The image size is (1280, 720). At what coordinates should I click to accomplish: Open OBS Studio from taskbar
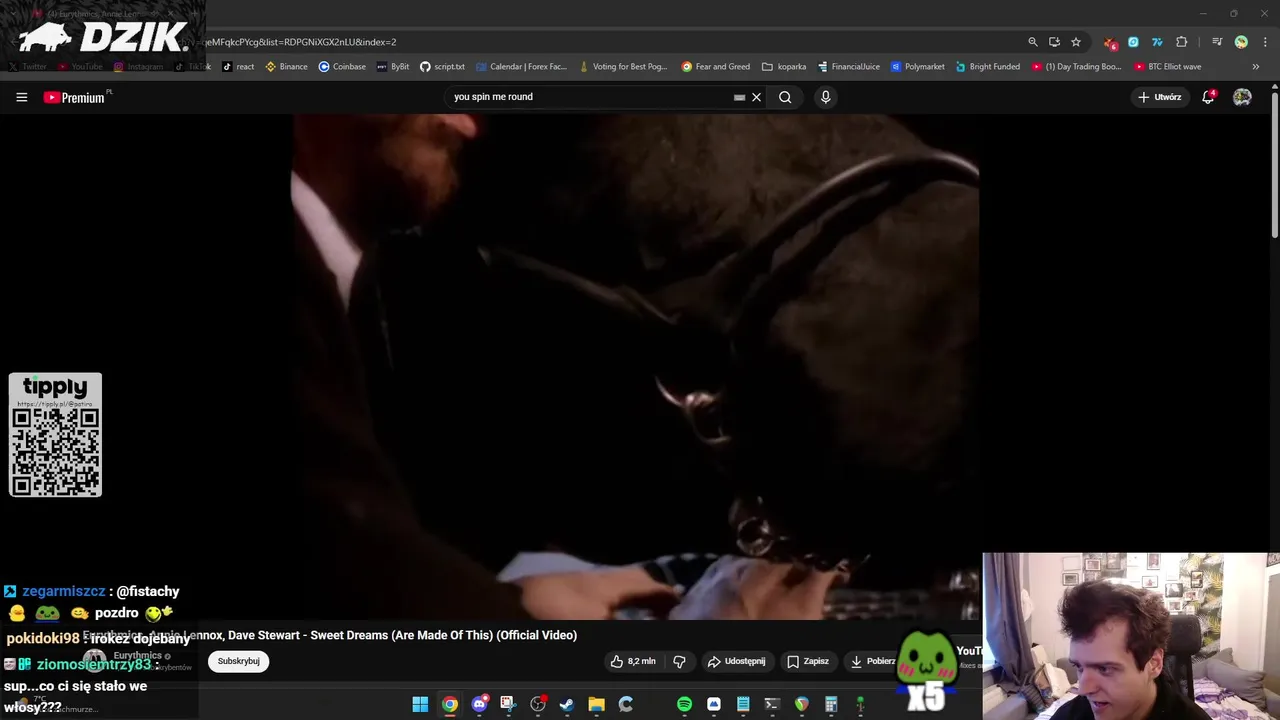[538, 704]
